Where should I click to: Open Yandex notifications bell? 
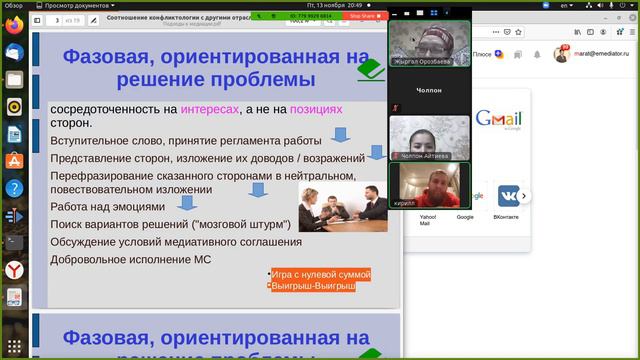[537, 55]
